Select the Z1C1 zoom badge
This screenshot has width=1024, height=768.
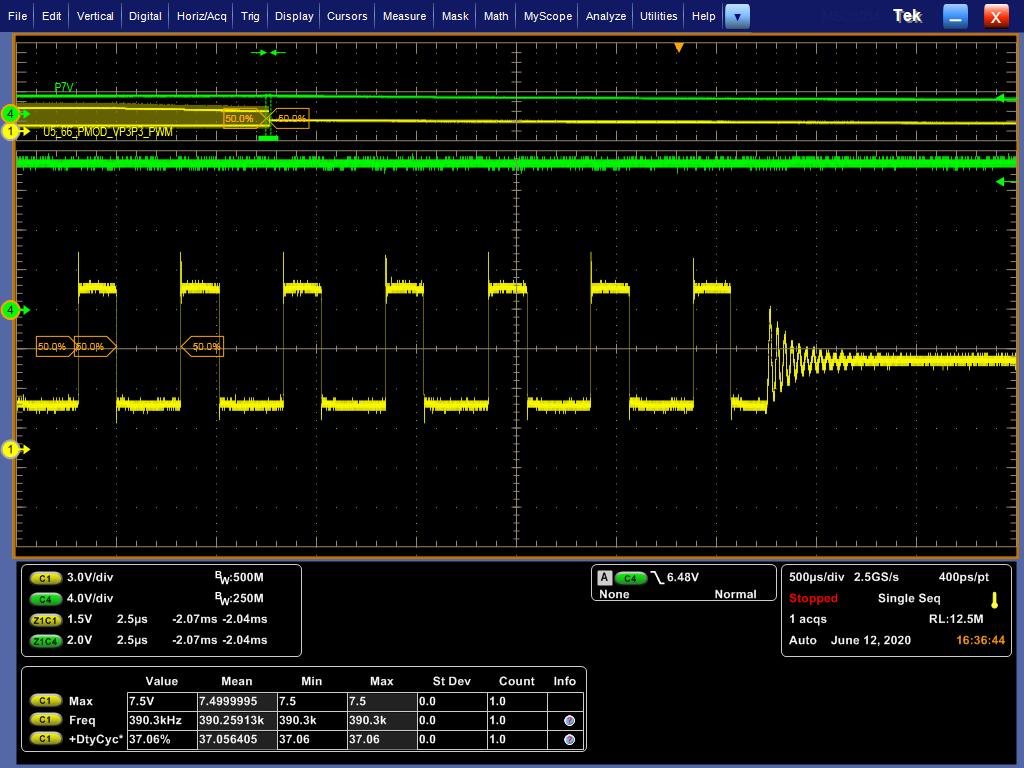tap(45, 620)
